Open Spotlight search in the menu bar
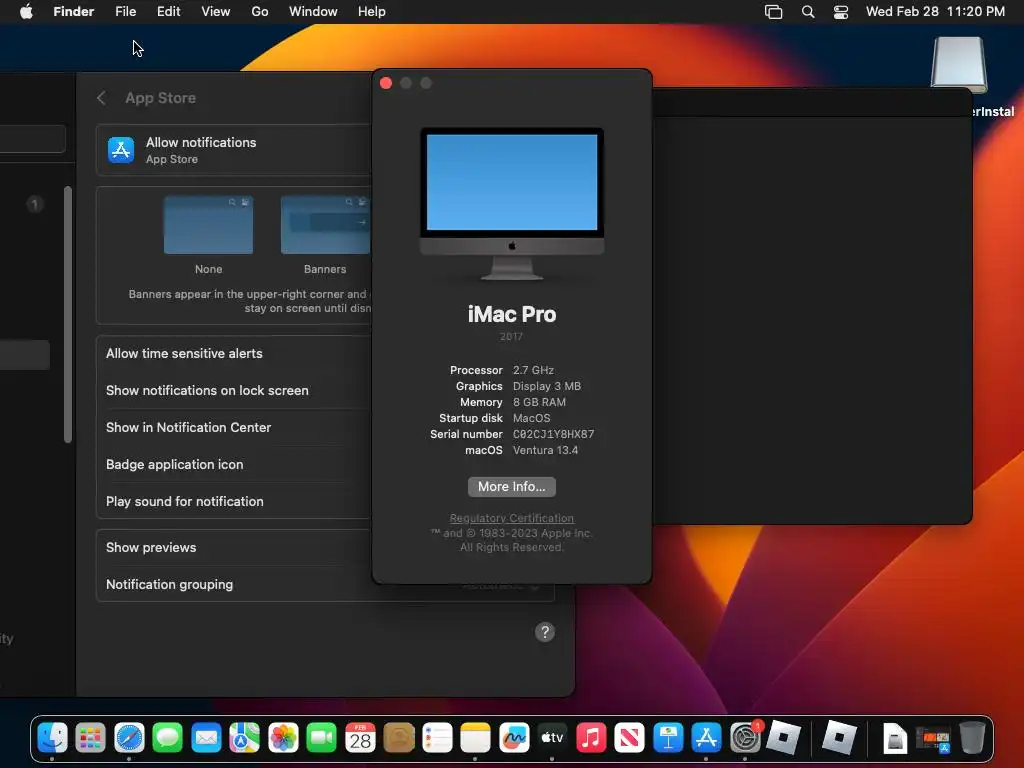 coord(808,12)
